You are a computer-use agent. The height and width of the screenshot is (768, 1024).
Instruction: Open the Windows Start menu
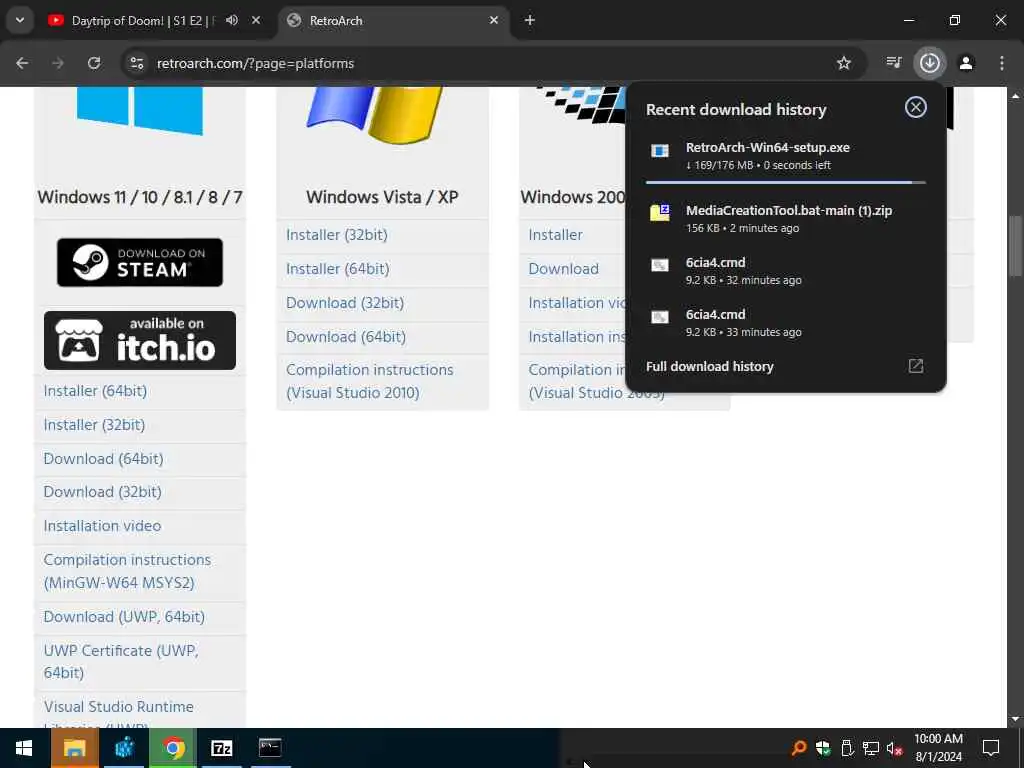(24, 748)
